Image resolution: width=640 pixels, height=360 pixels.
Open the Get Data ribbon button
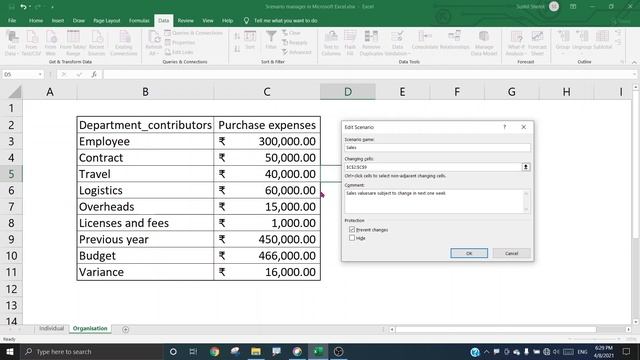click(11, 43)
